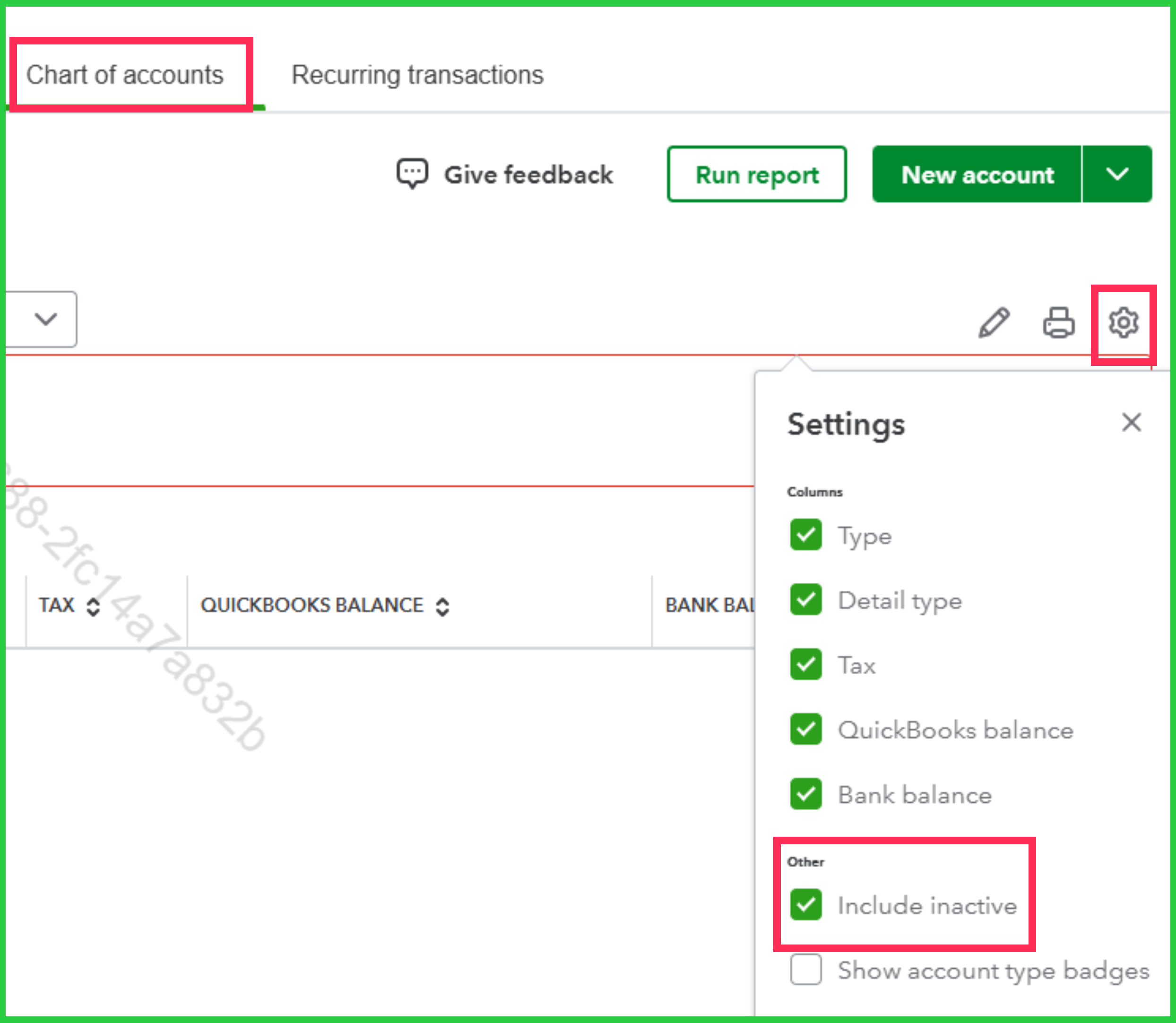Open the filter dropdown at left

(46, 319)
